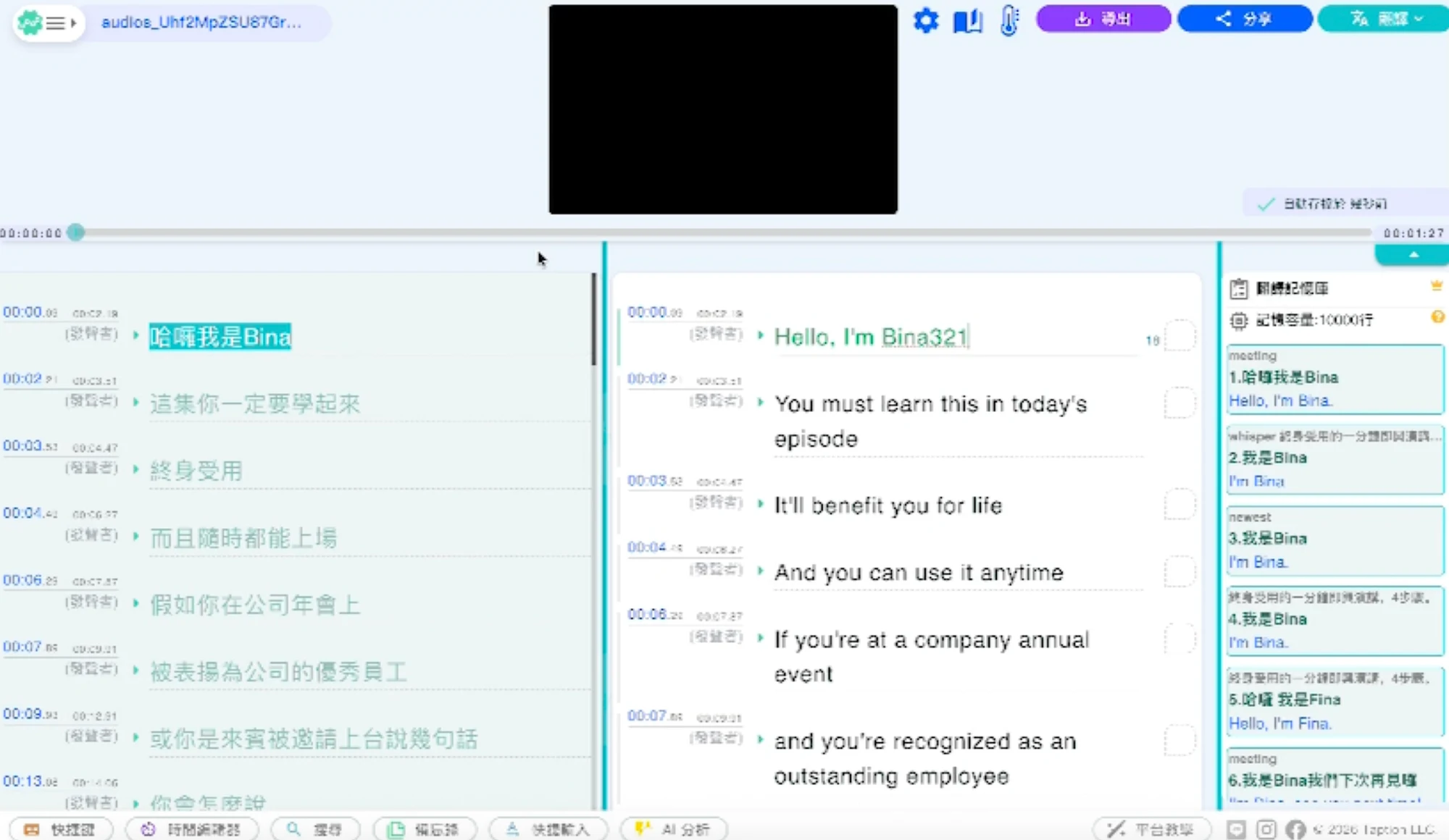Screen dimensions: 1449x840
Task: Click the arrow before 哈囉我是Bina
Action: pos(135,335)
